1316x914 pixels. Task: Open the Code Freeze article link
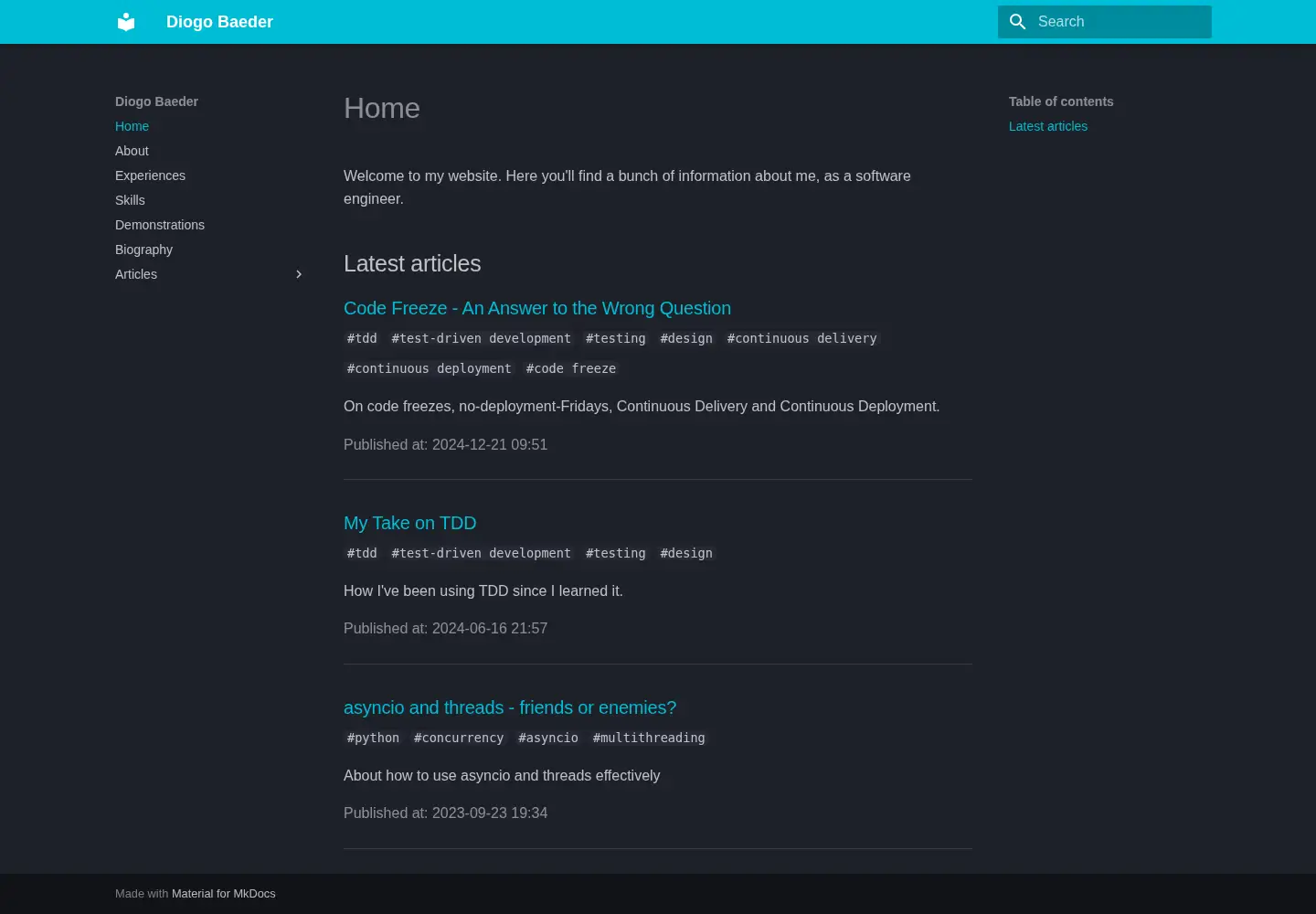point(537,308)
